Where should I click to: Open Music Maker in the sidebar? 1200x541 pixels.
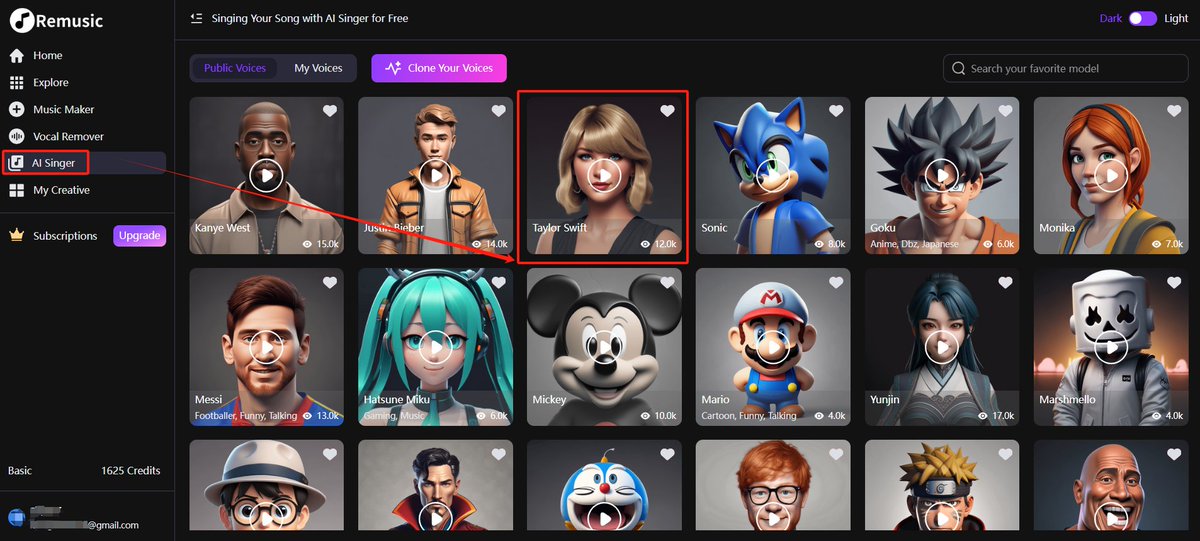coord(63,110)
